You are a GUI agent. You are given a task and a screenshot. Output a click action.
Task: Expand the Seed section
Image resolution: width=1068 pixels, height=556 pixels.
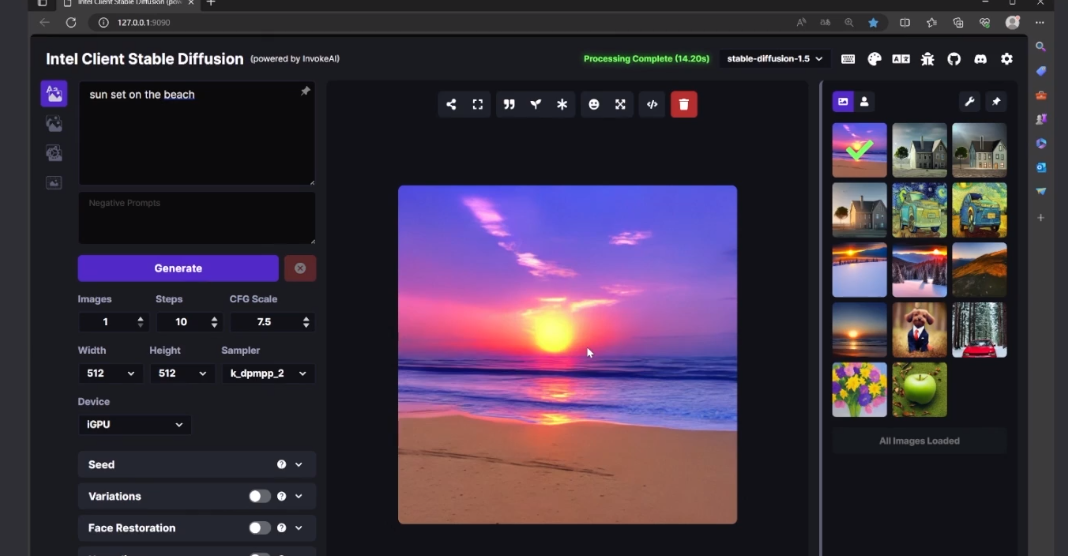tap(197, 464)
